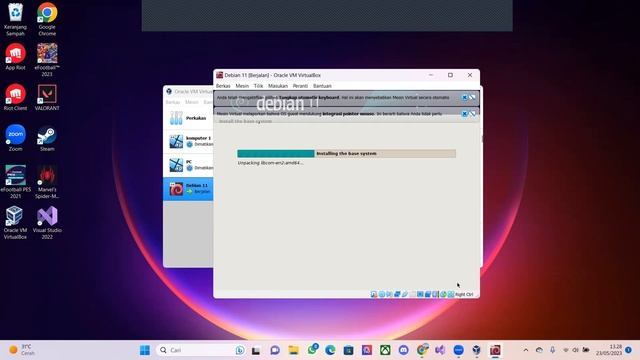The image size is (640, 360).
Task: Switch to Debian VM taskbar icon
Action: (495, 350)
